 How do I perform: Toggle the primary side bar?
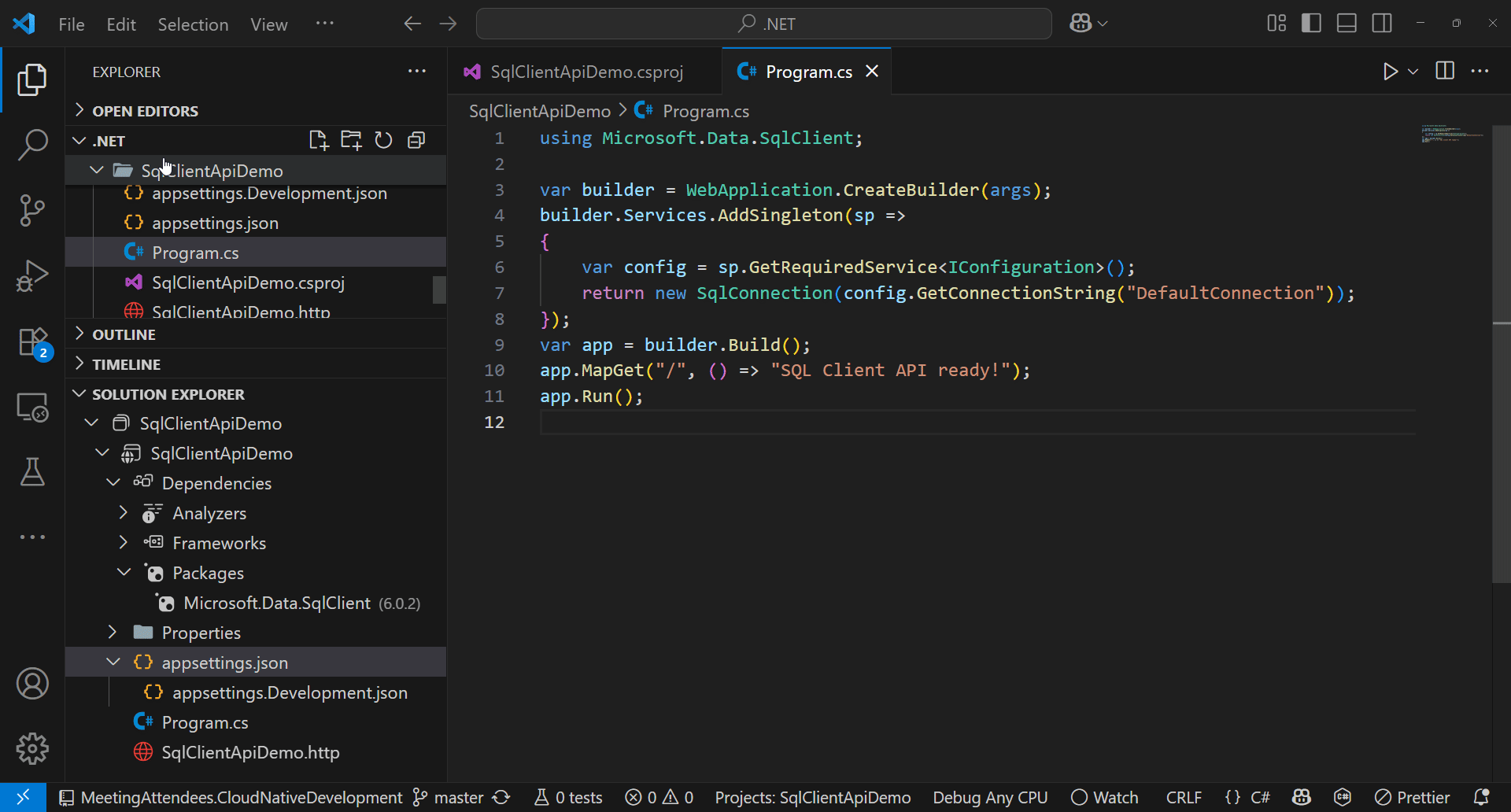click(x=1311, y=24)
